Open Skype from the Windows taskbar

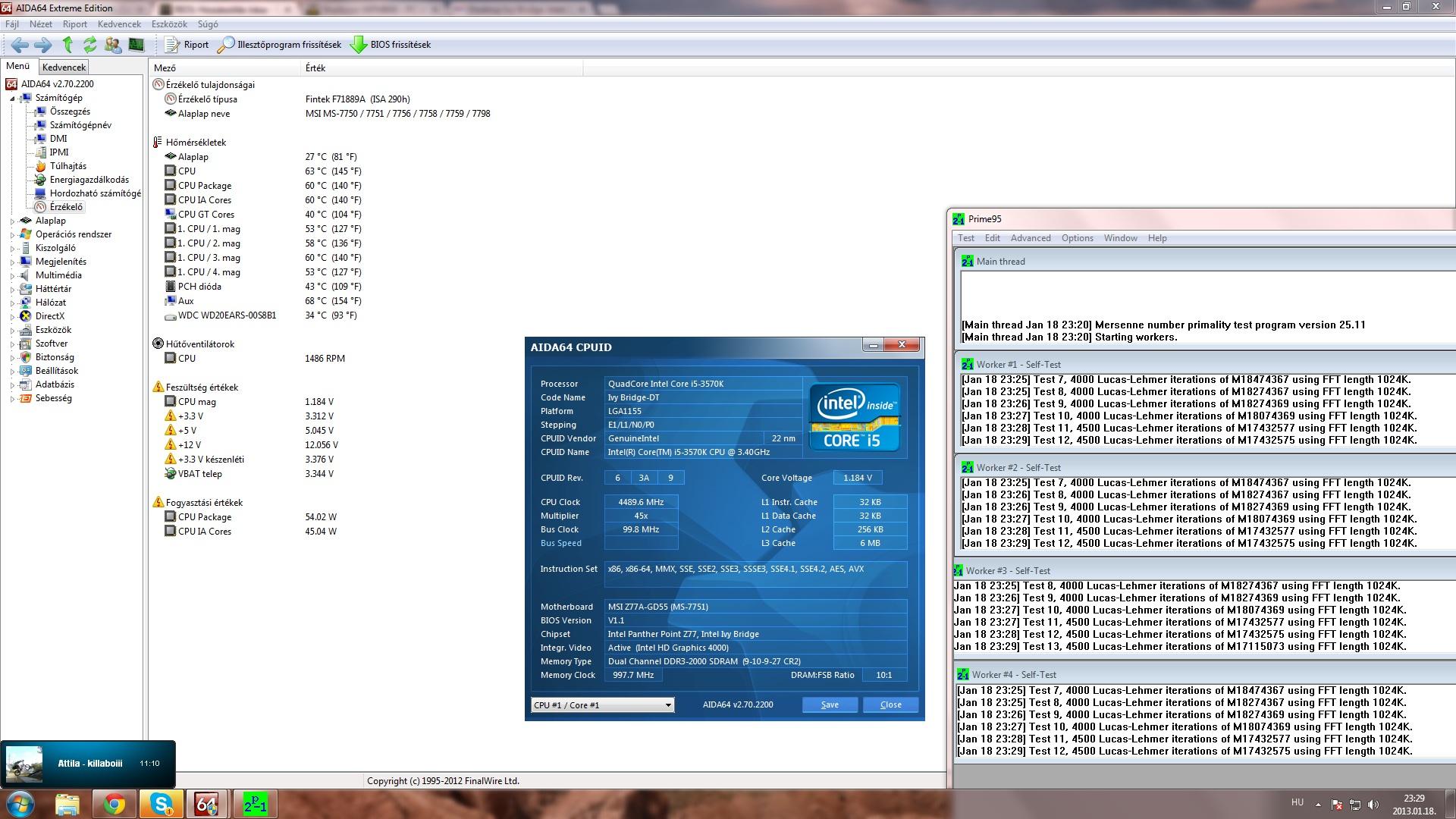tap(161, 804)
